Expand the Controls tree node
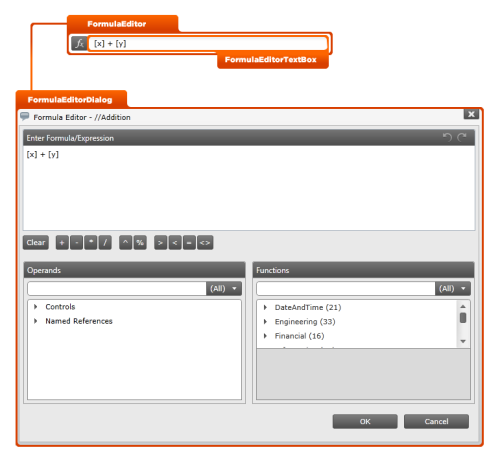The width and height of the screenshot is (500, 463). [35, 307]
